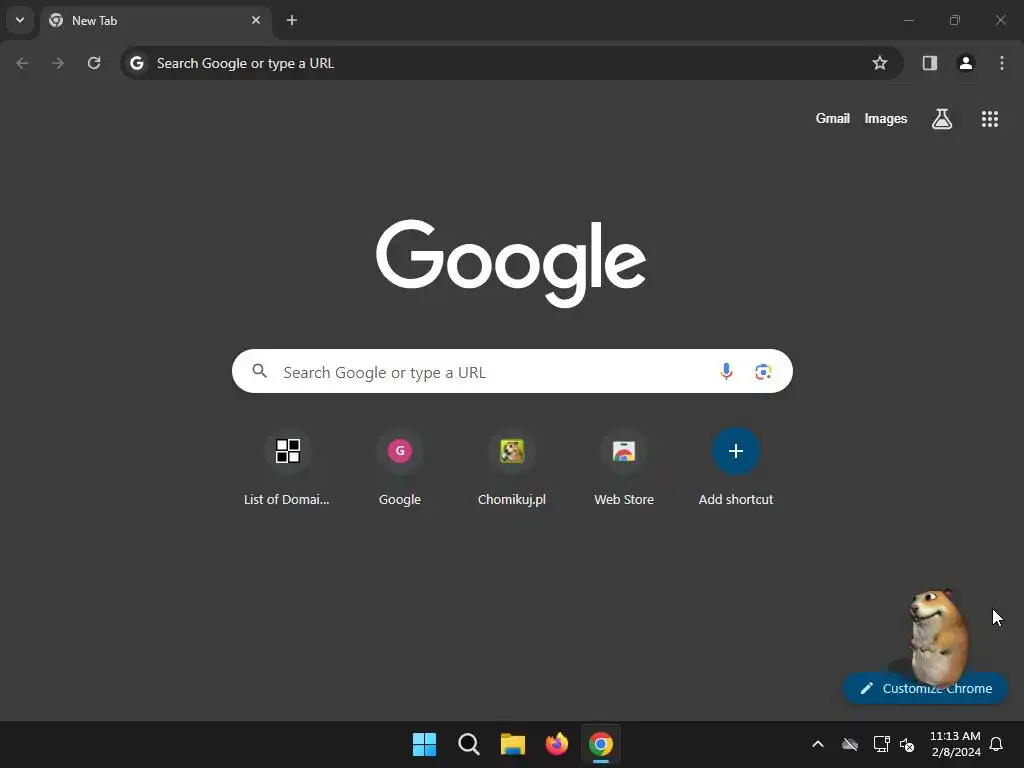Open File Explorer from taskbar
Viewport: 1024px width, 768px height.
click(513, 744)
